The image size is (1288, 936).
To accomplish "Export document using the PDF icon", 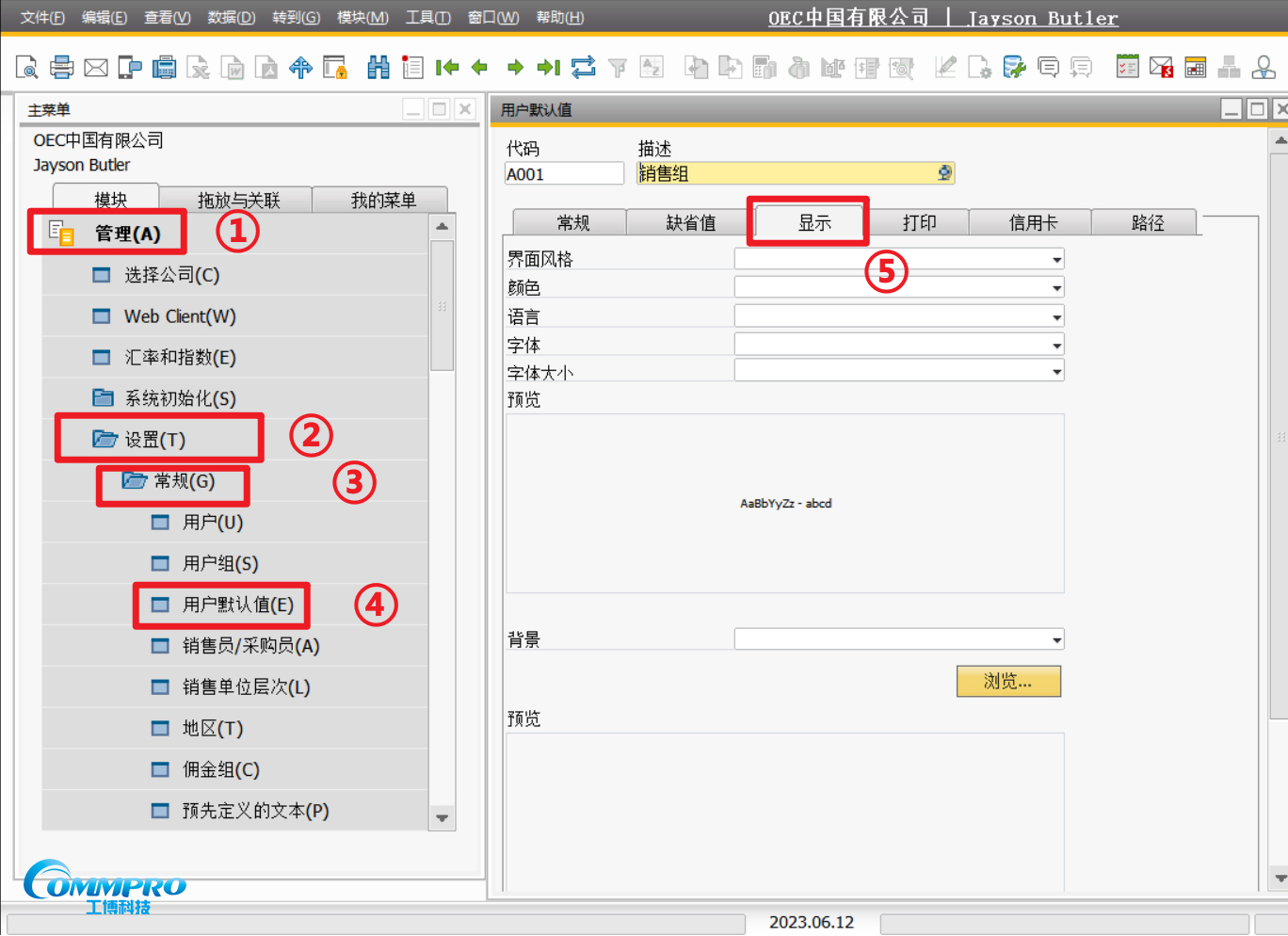I will click(x=266, y=67).
